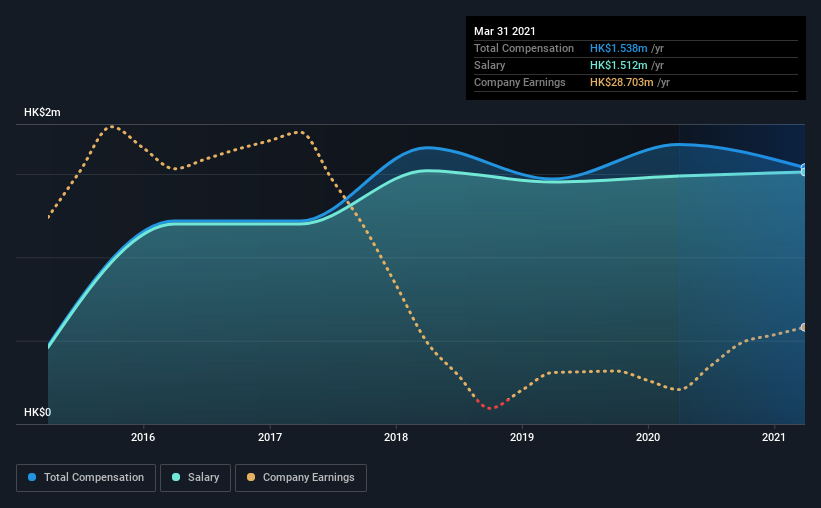Select the 2020 x-axis label

click(648, 437)
